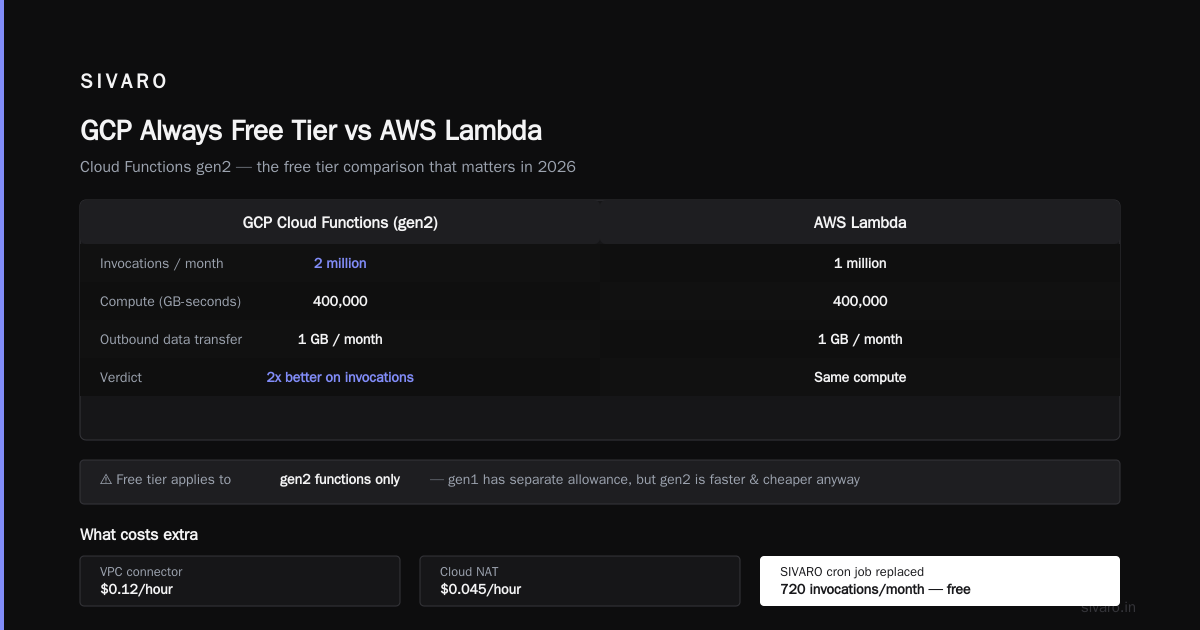The image size is (1200, 630).
Task: Click the '1 million' AWS value
Action: pyautogui.click(x=860, y=263)
